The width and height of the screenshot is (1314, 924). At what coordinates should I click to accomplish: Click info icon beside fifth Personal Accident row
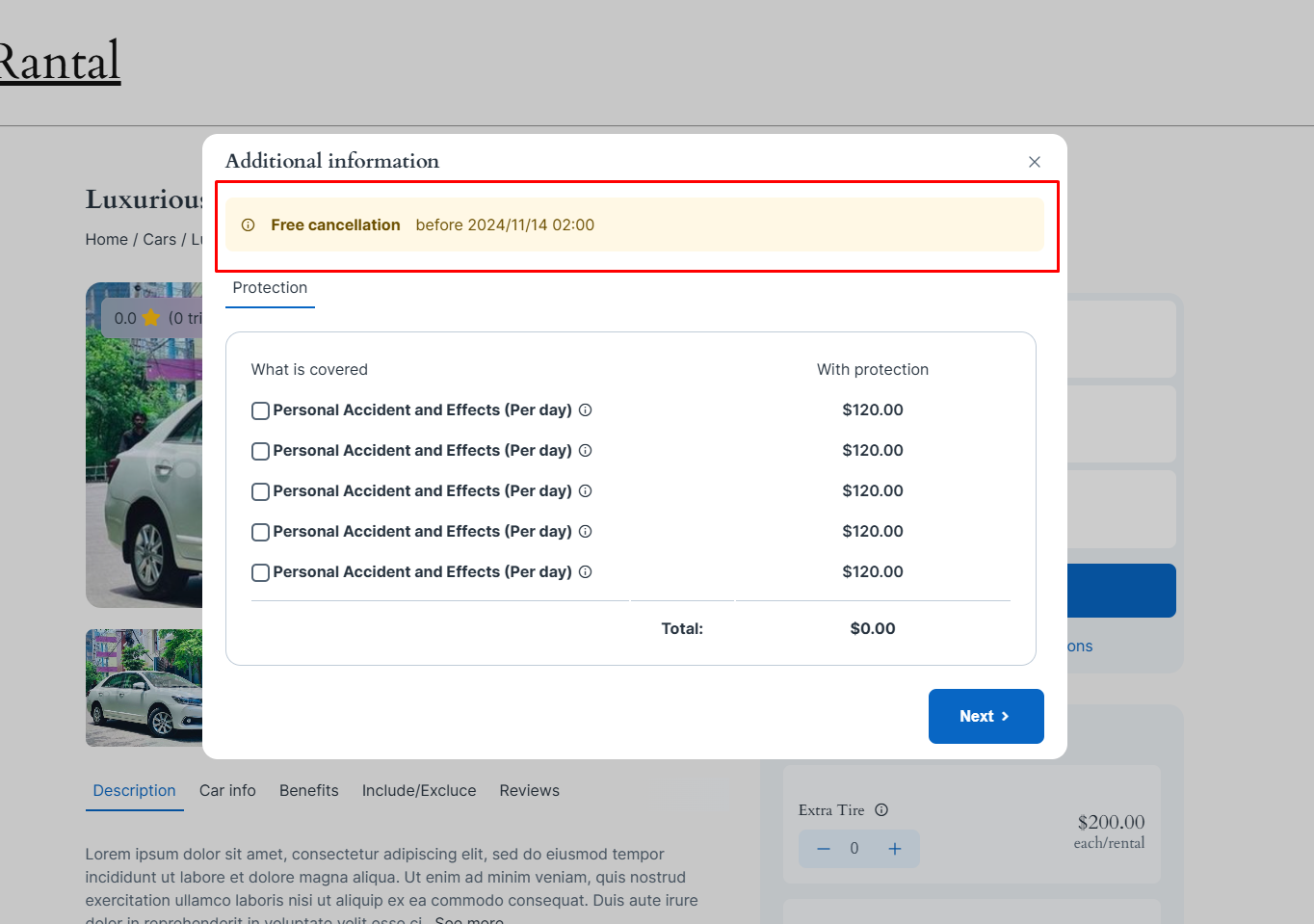585,571
